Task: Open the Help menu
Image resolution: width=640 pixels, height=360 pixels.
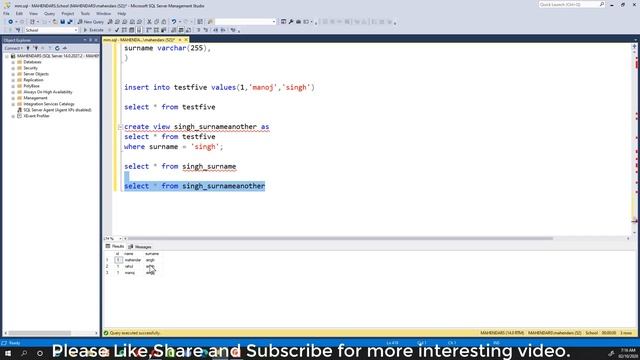Action: pos(122,13)
